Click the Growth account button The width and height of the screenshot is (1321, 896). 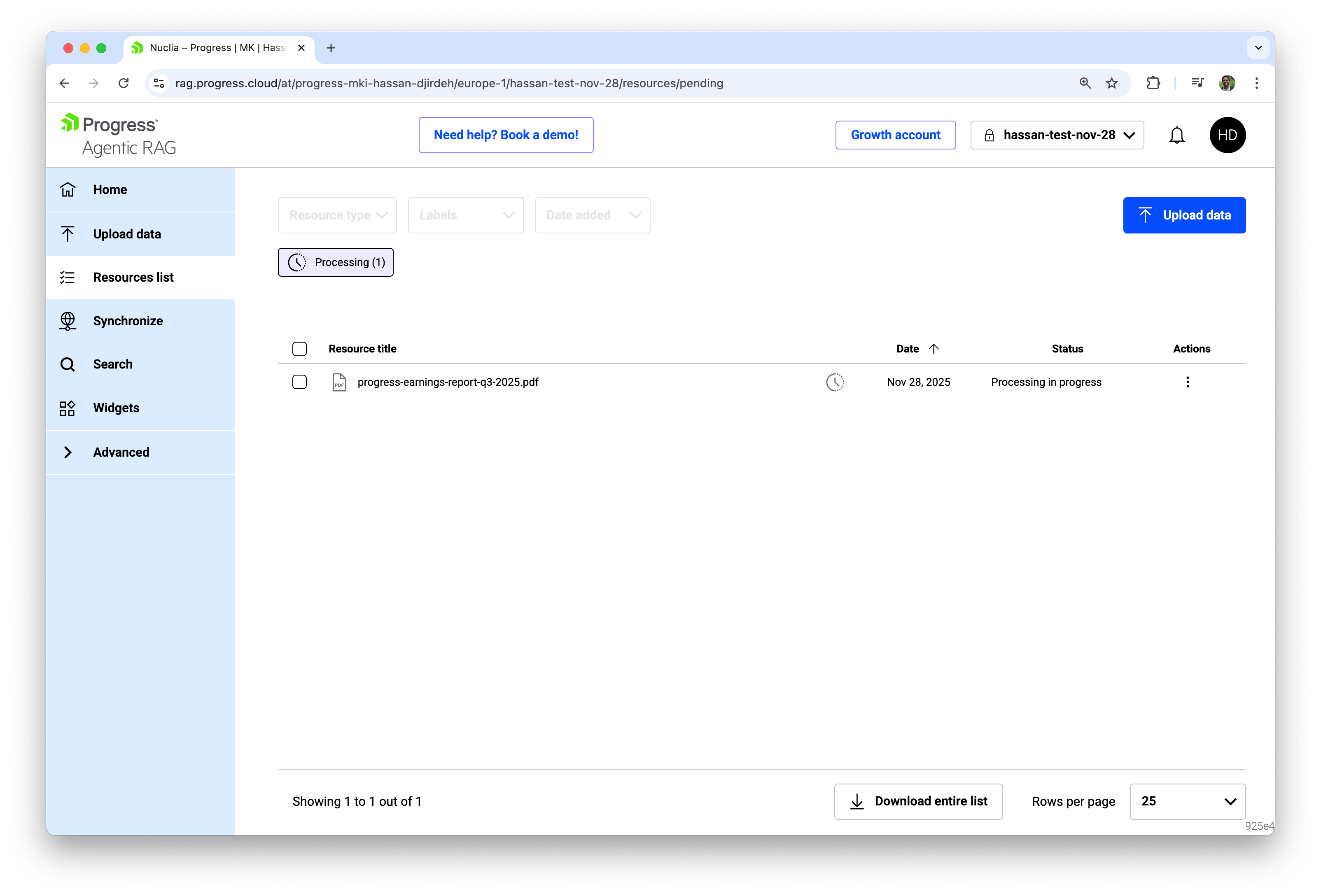tap(895, 135)
